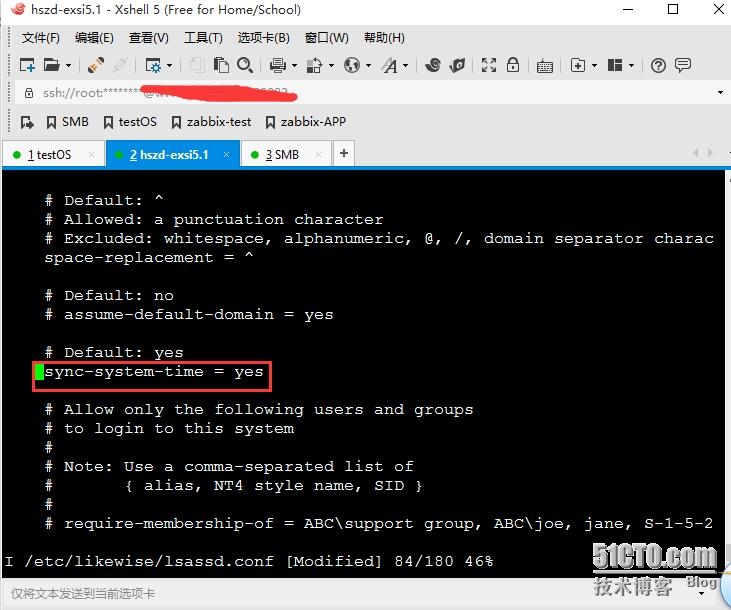Click the '# Allowed: a punctuation character' line
This screenshot has width=731, height=610.
[214, 220]
